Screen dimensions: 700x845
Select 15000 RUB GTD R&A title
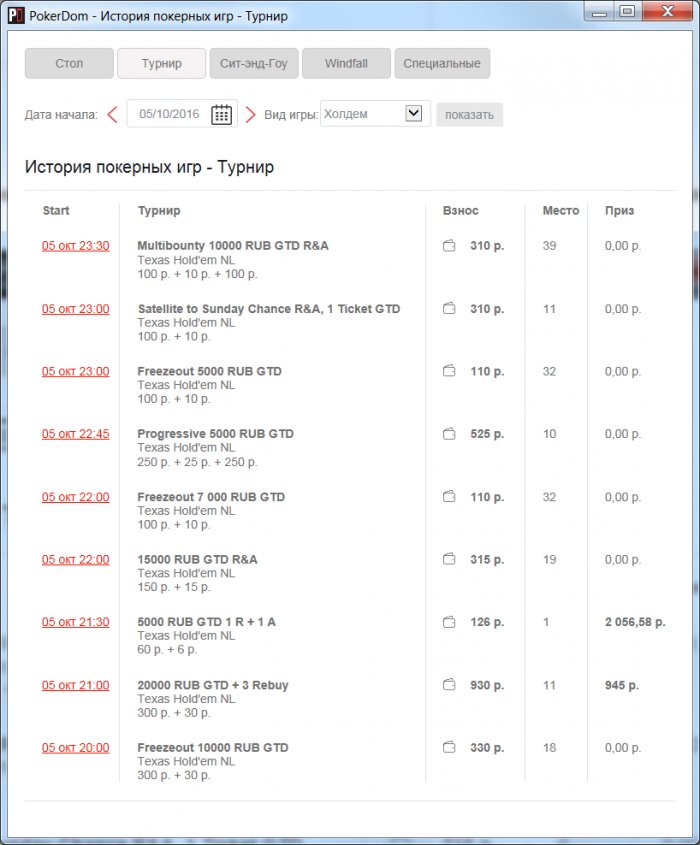197,559
